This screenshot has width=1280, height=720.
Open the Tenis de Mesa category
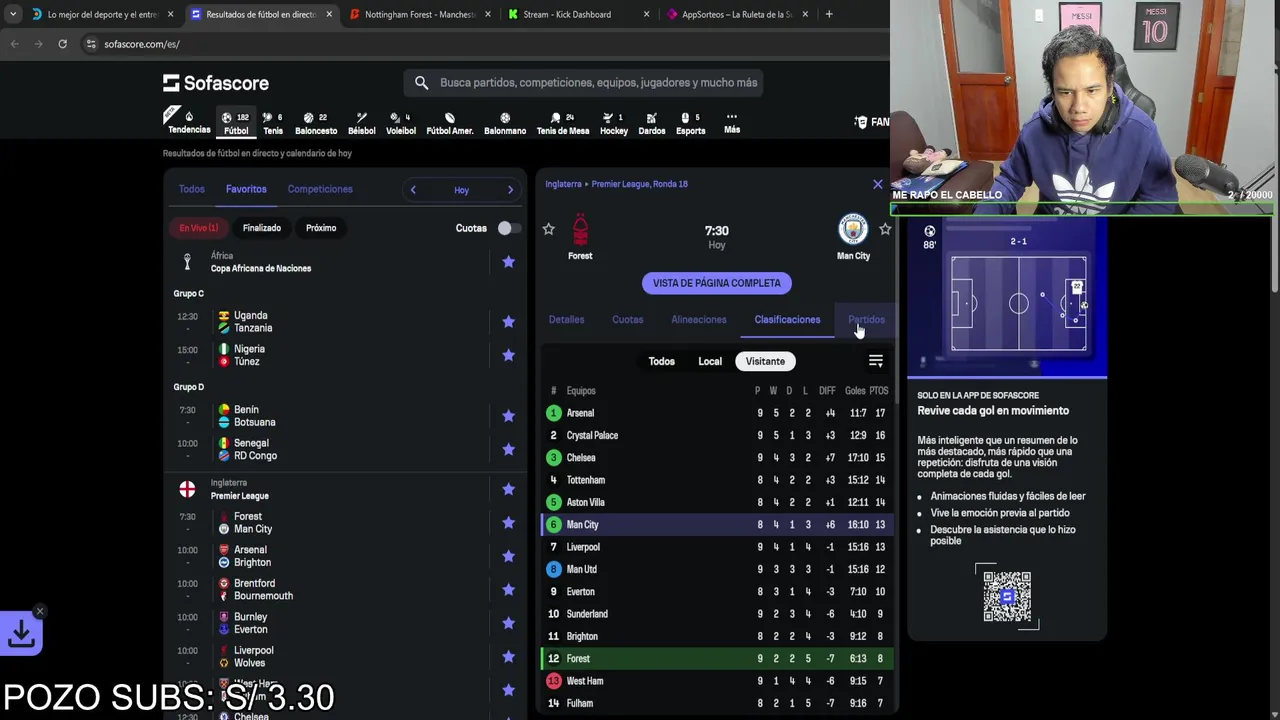point(563,123)
